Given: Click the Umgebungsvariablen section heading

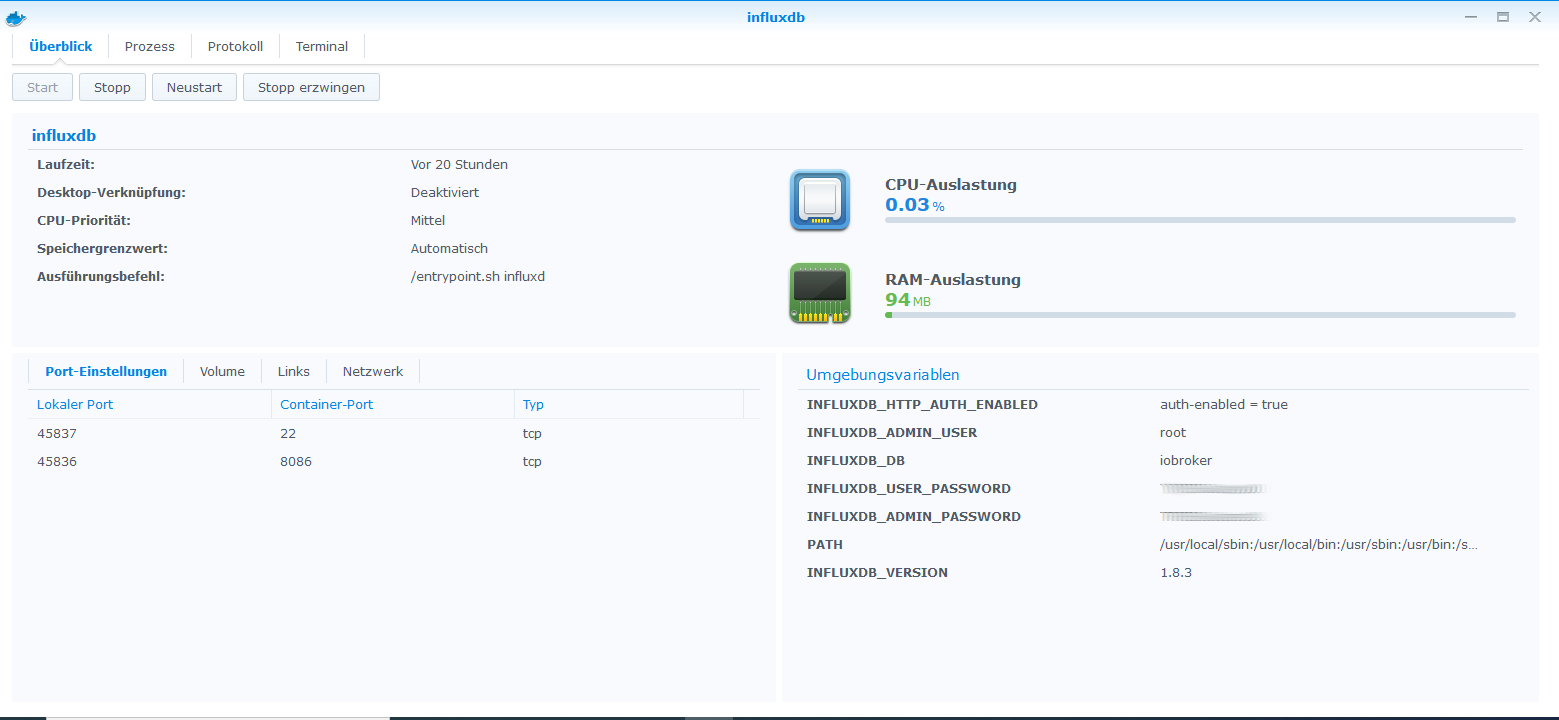Looking at the screenshot, I should (x=883, y=375).
